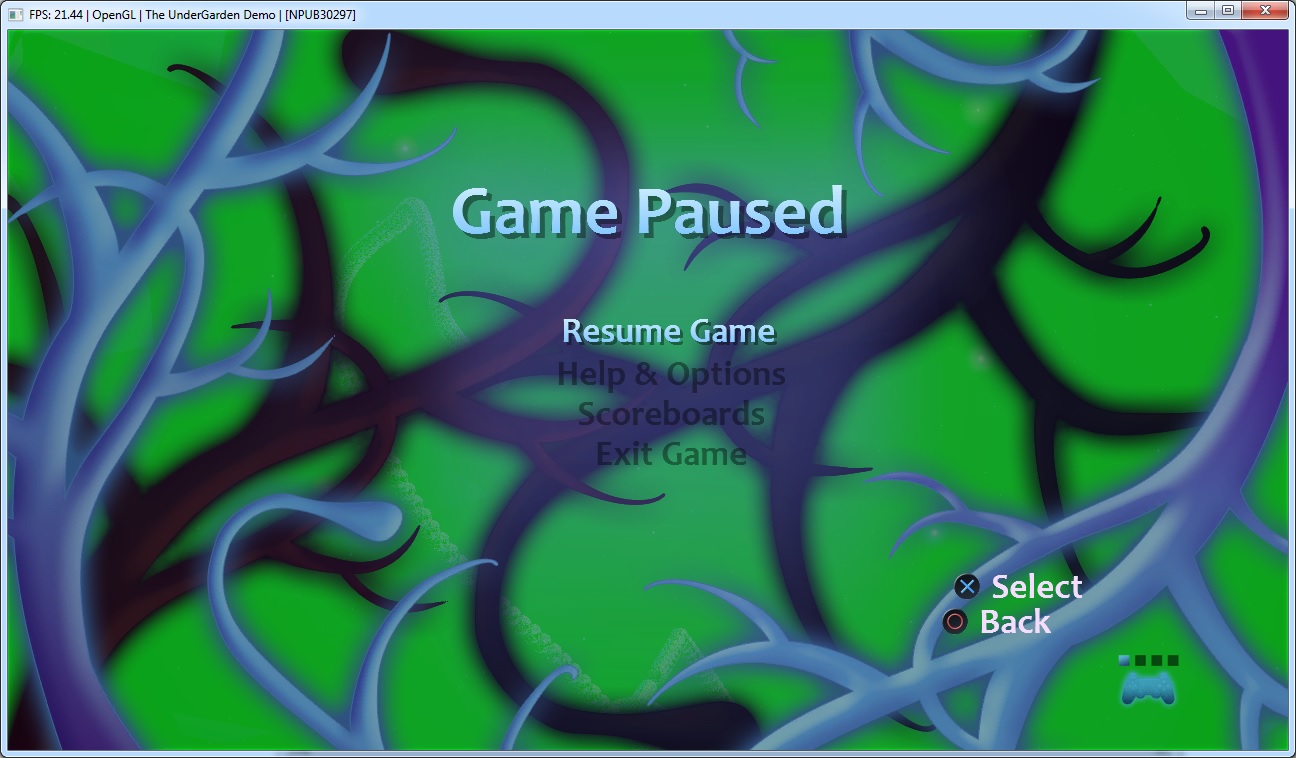Open Help & Options menu entry
The height and width of the screenshot is (758, 1296).
[x=671, y=374]
